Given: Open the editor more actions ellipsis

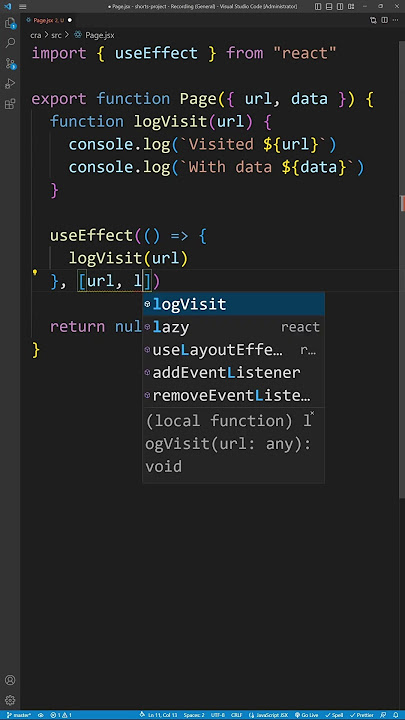Looking at the screenshot, I should pyautogui.click(x=395, y=20).
